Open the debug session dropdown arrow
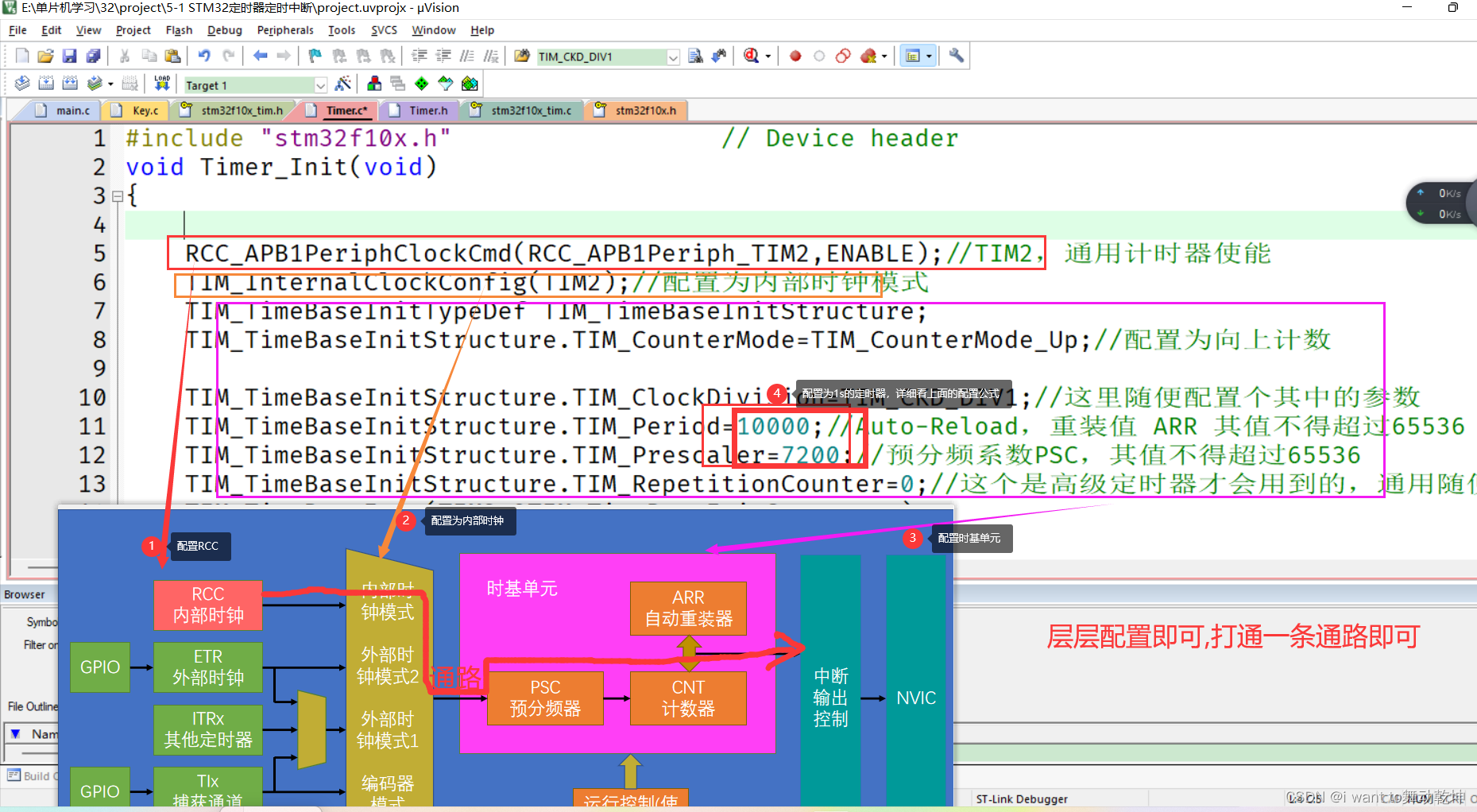Image resolution: width=1477 pixels, height=812 pixels. click(768, 56)
